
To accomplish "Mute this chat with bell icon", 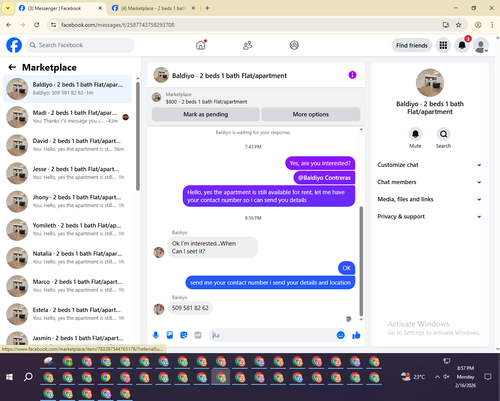I will (415, 134).
